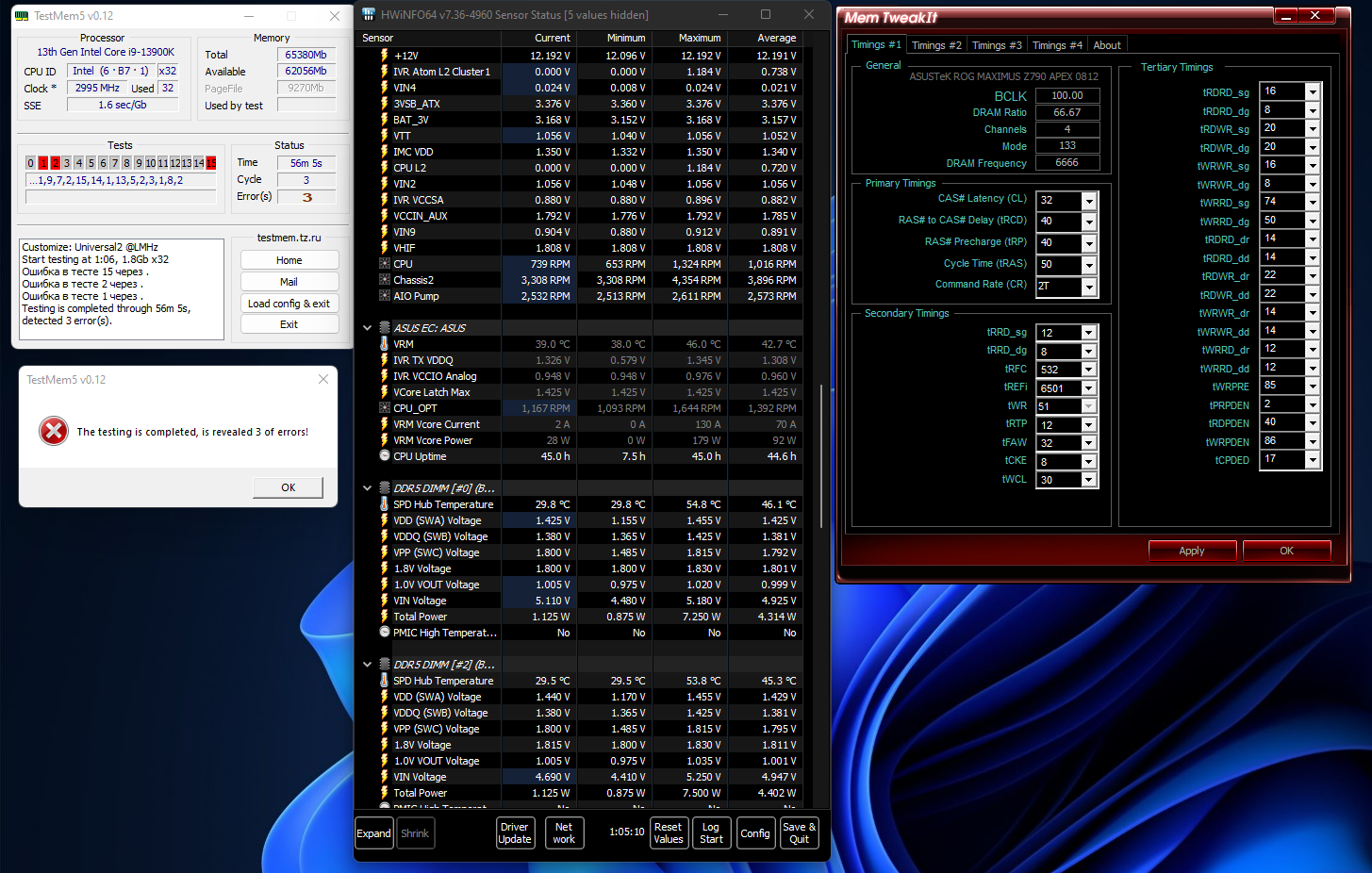This screenshot has height=873, width=1372.
Task: Click the Expand button in HWiNFO64
Action: coord(373,833)
